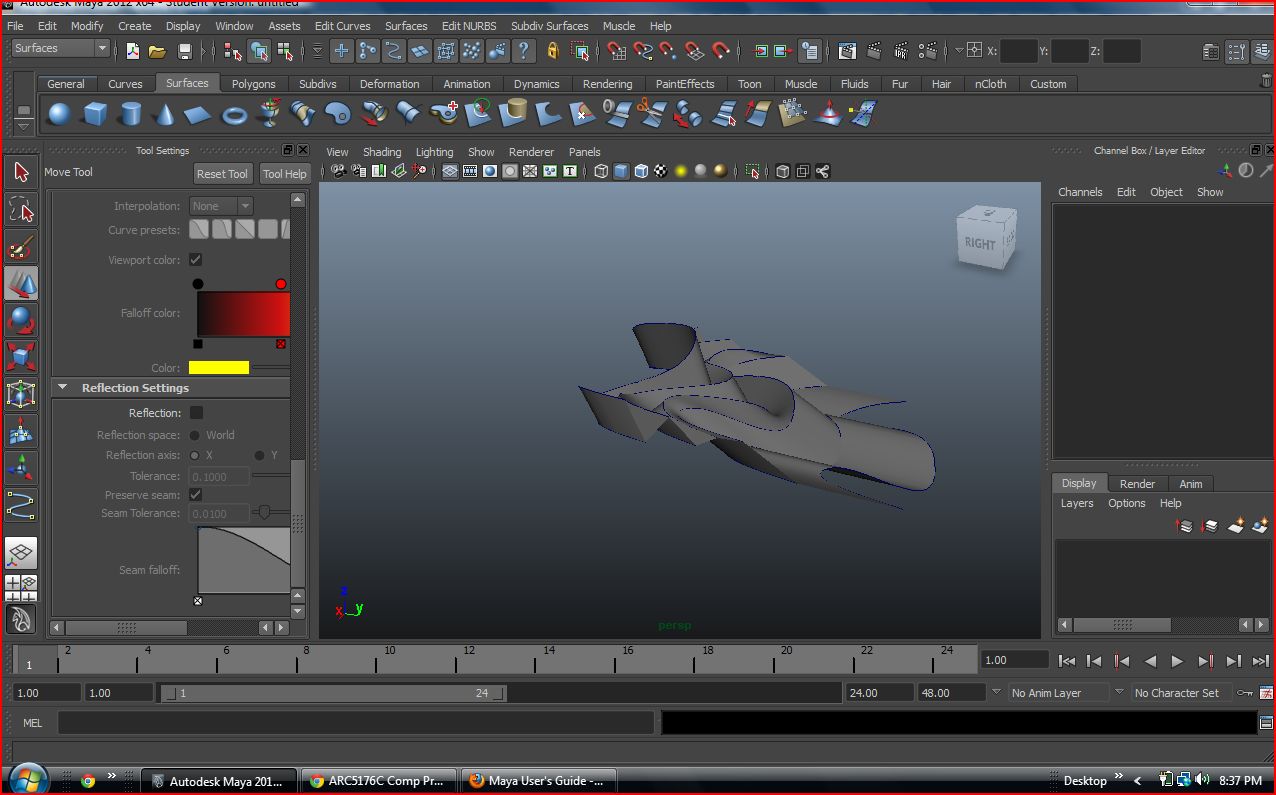Activate the Rotate tool in toolbox
This screenshot has width=1276, height=795.
(x=21, y=321)
